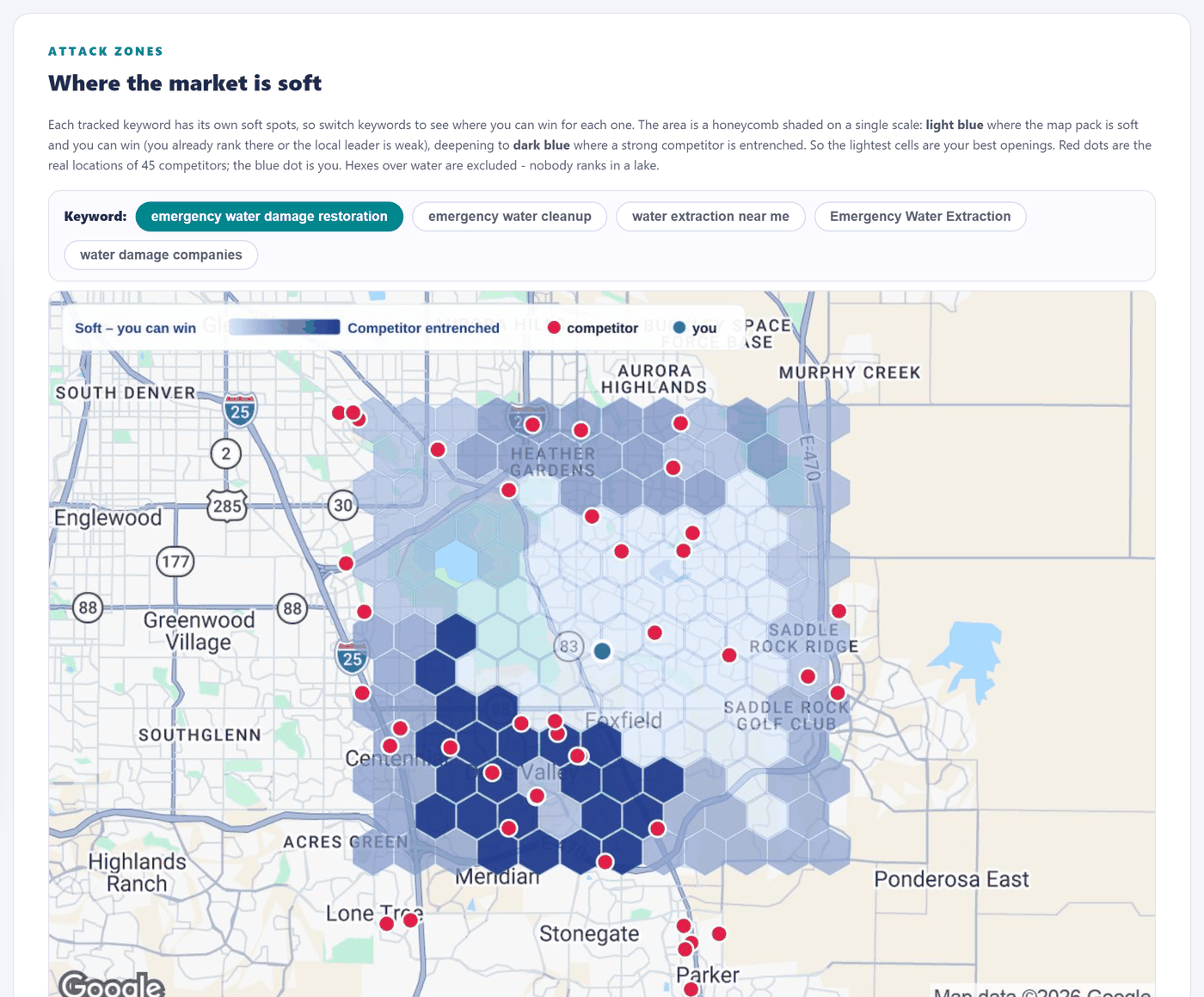The image size is (1204, 997).
Task: Click the Route 83 marker beside blue dot
Action: pyautogui.click(x=568, y=646)
